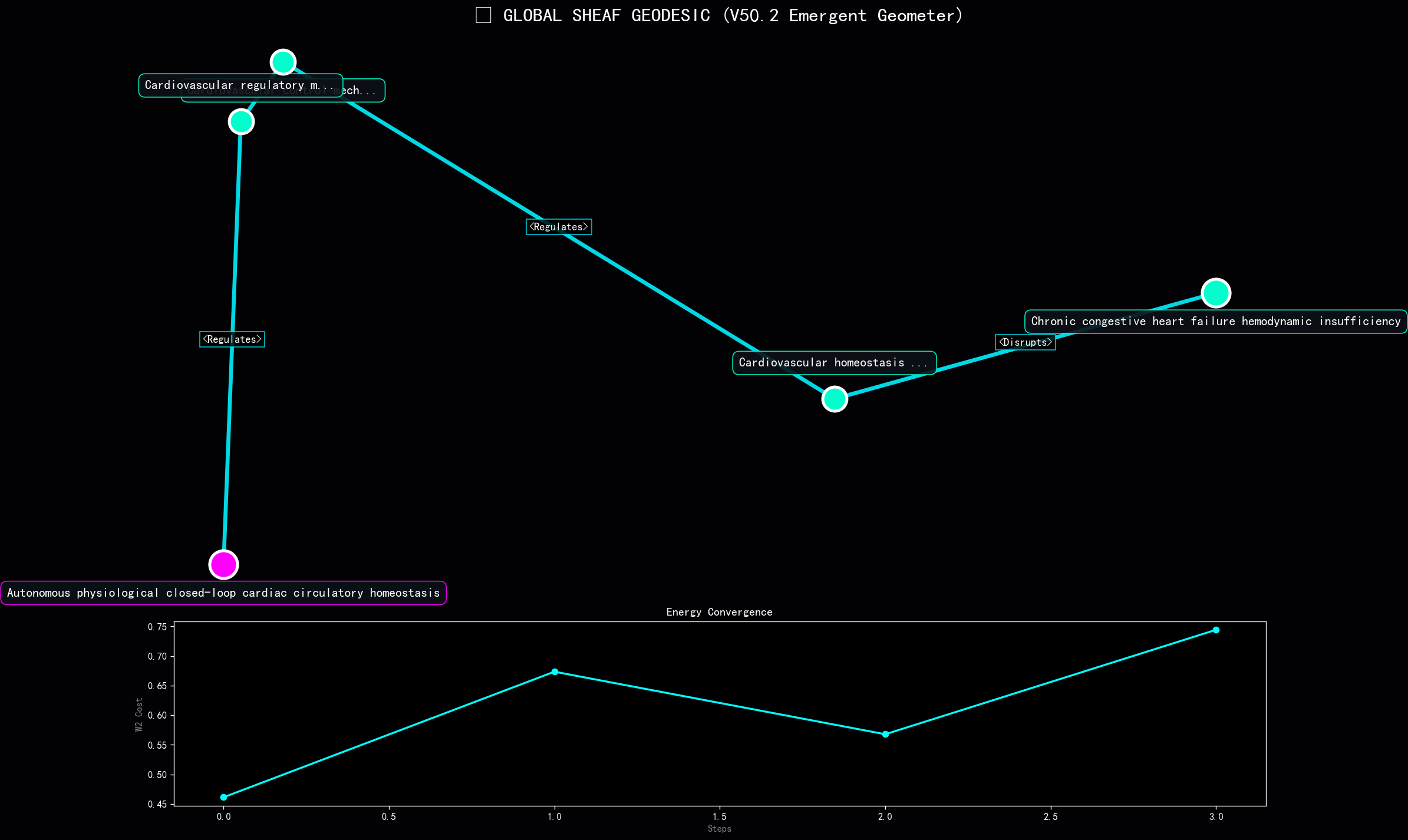Select the Cardiovascular homeostasis label box
The height and width of the screenshot is (840, 1408).
(x=834, y=363)
